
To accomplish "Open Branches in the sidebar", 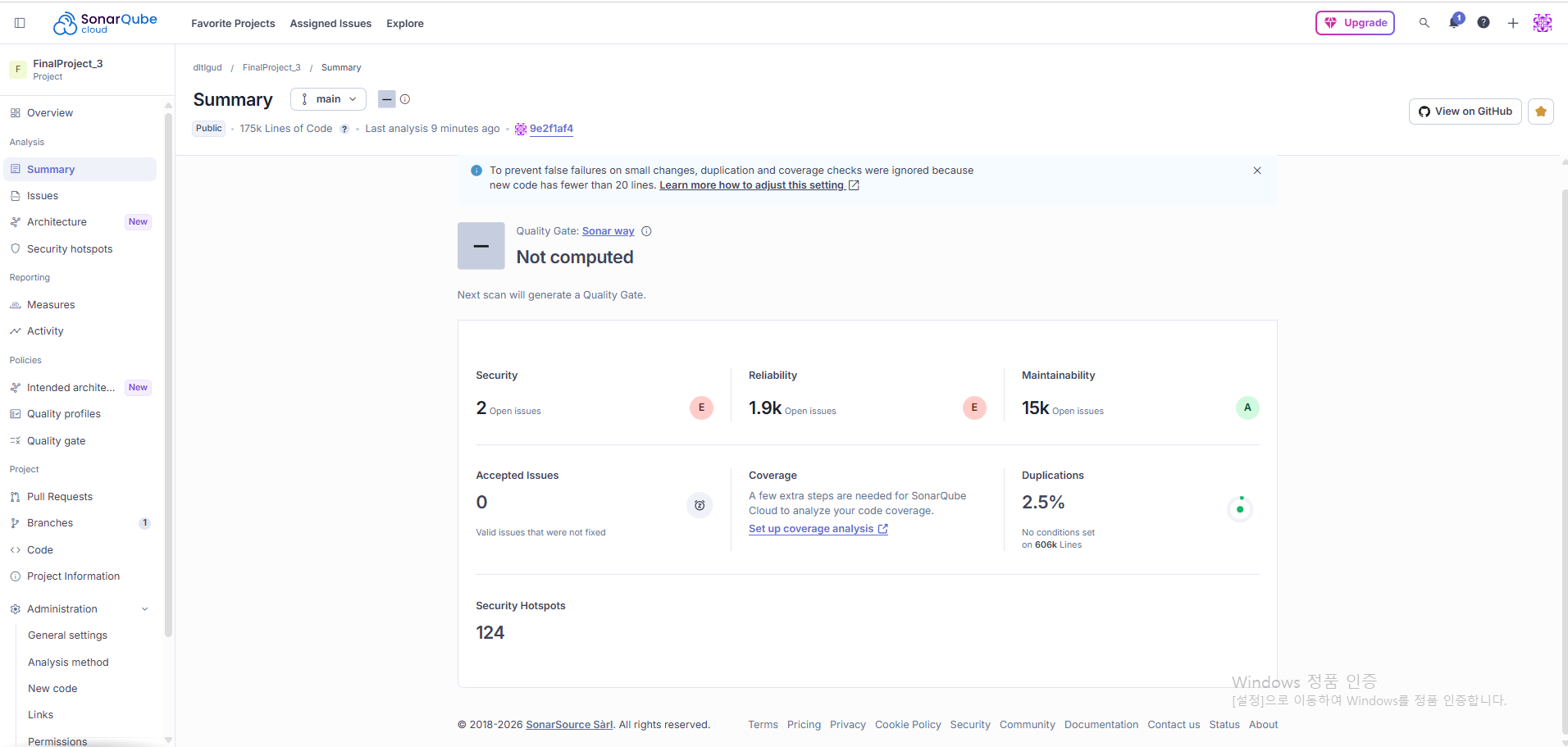I will tap(80, 523).
